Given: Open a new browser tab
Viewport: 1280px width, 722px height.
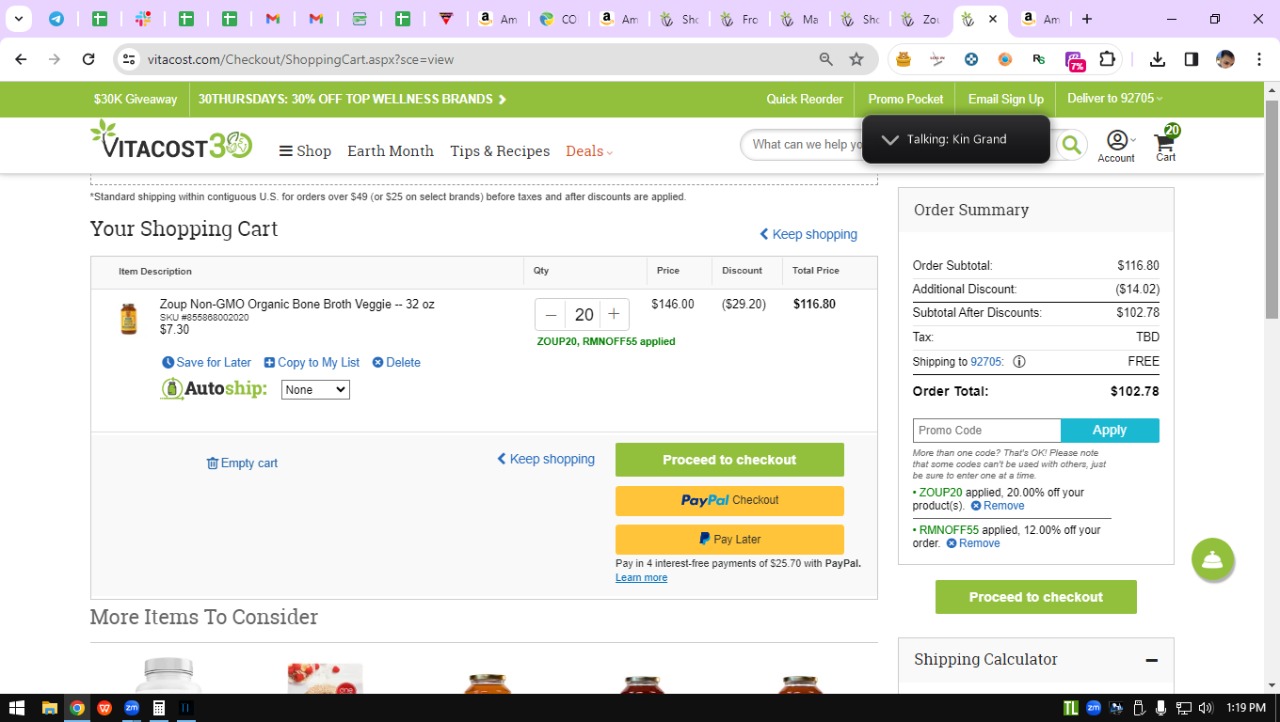Looking at the screenshot, I should pos(1087,18).
